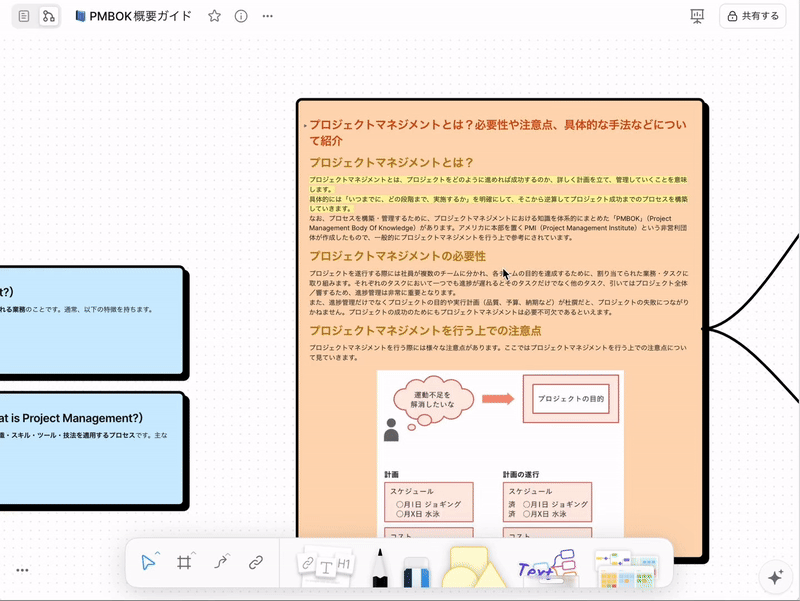Select the eraser tool
The width and height of the screenshot is (800, 601).
tap(415, 570)
